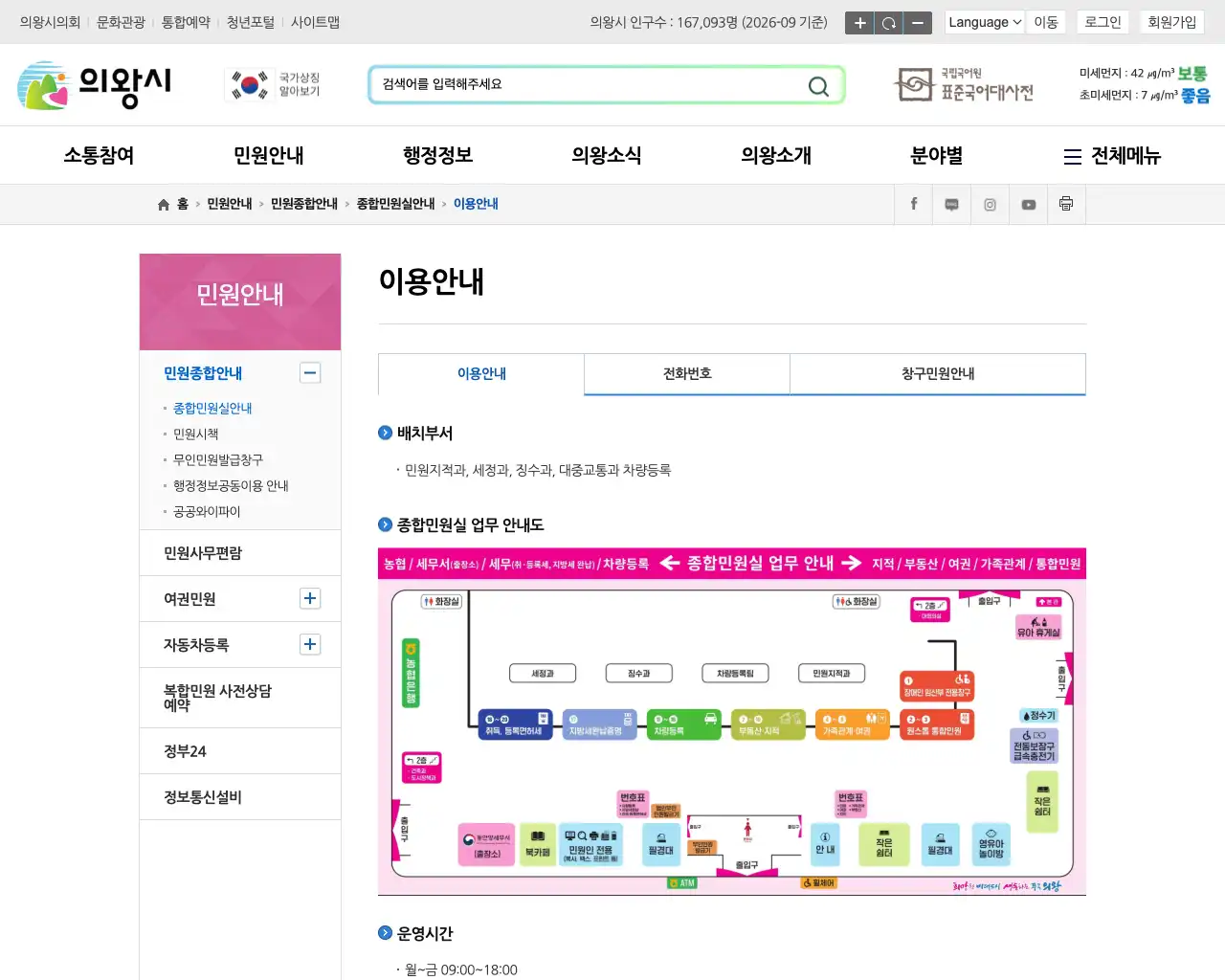Screen dimensions: 1225x980
Task: Open the 민원안내 main menu
Action: click(269, 155)
